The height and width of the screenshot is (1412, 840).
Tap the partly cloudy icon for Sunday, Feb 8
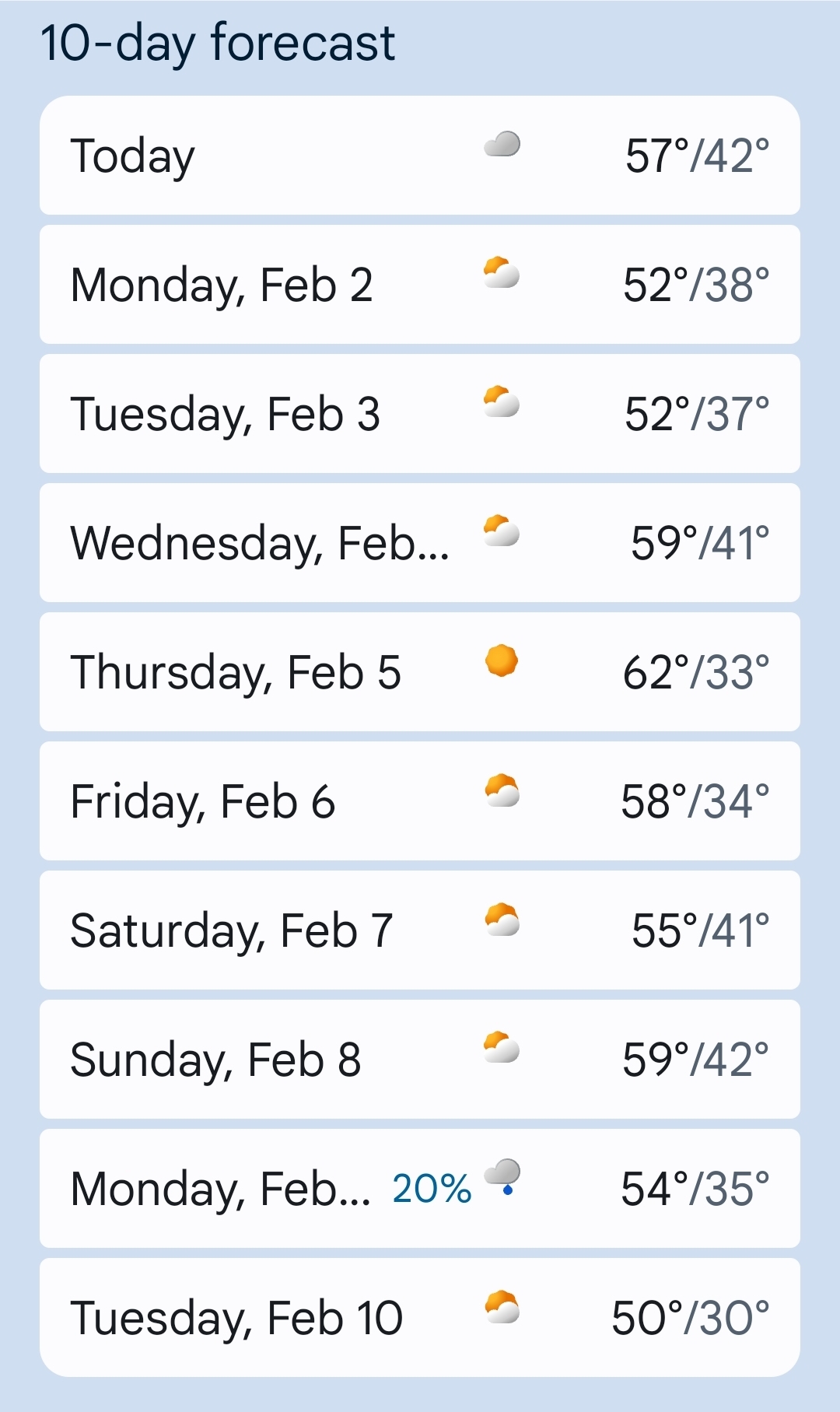pos(502,1049)
